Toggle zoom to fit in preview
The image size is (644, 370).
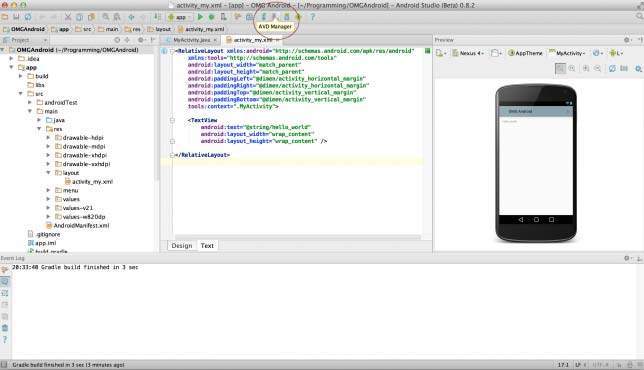point(560,69)
